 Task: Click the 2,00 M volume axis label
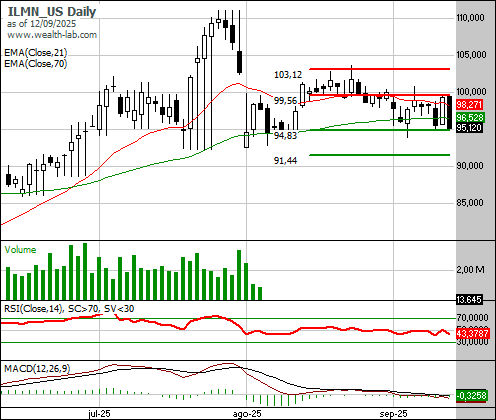click(x=470, y=269)
